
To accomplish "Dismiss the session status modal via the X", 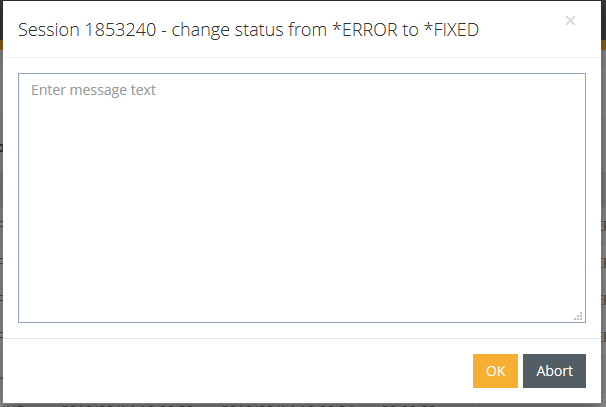I will pyautogui.click(x=570, y=20).
